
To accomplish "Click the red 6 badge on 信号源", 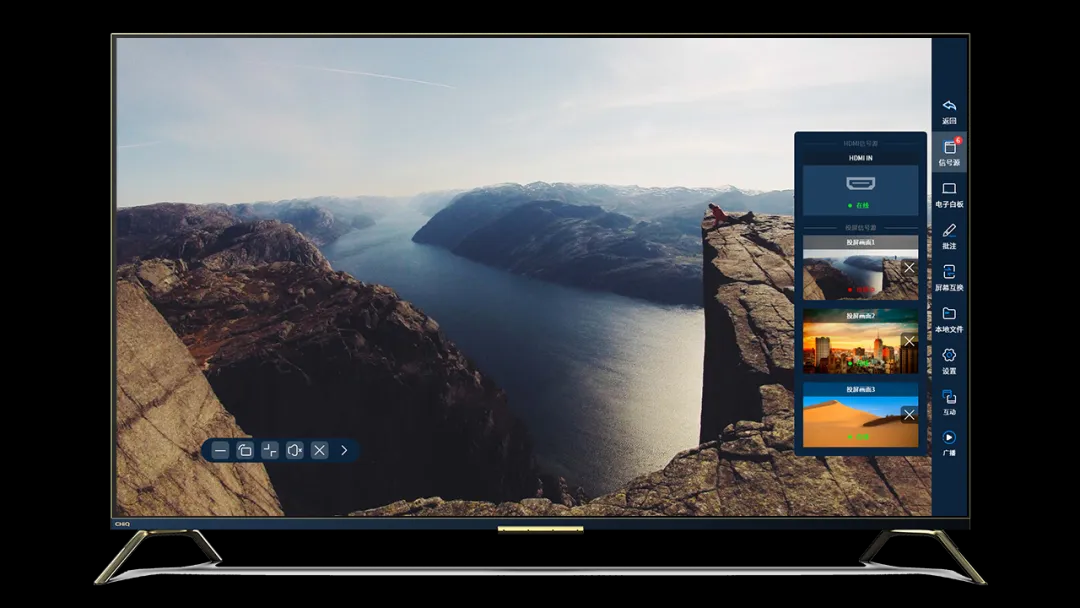I will (958, 140).
